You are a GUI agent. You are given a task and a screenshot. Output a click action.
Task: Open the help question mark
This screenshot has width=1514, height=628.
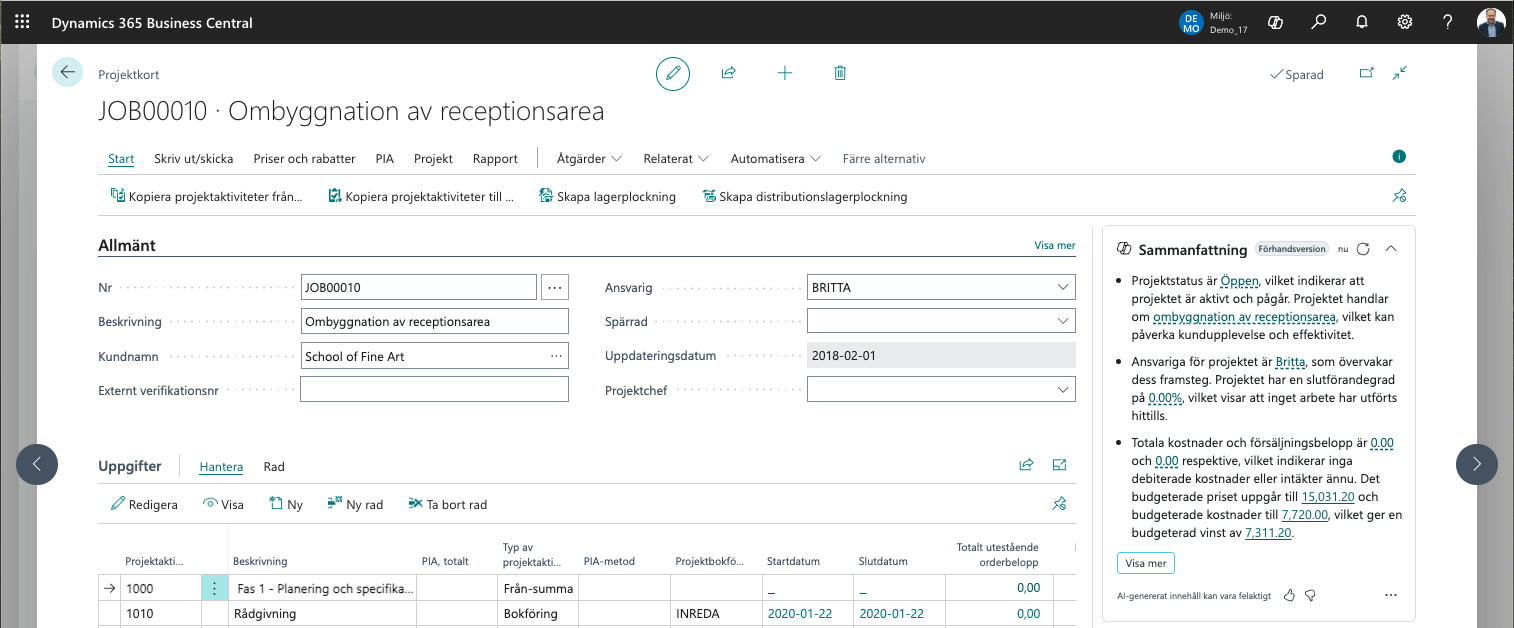pos(1448,22)
